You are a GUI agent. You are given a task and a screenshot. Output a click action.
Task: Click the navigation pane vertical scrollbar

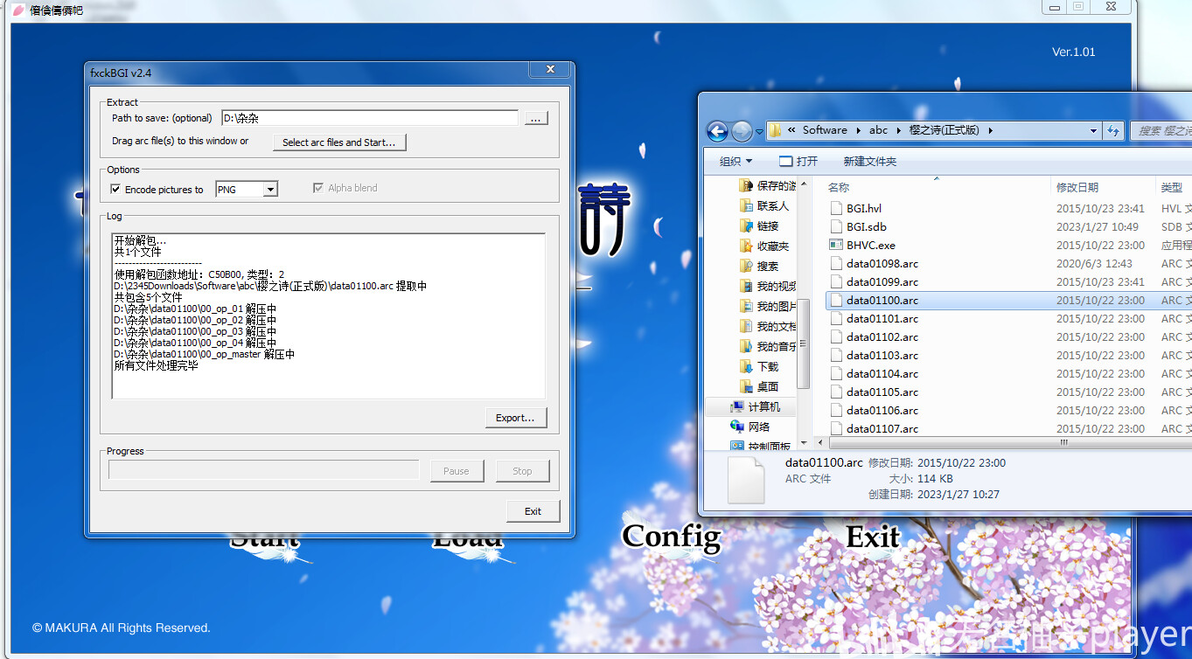pos(804,345)
